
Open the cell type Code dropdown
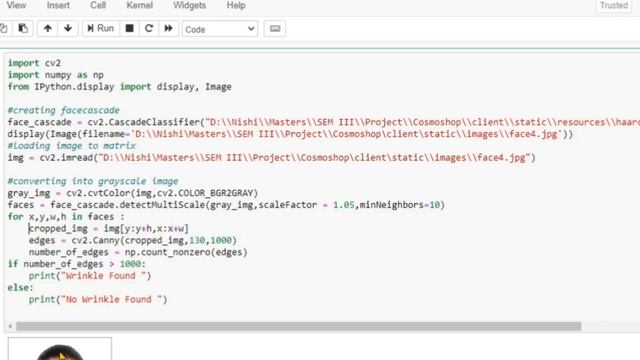(220, 29)
